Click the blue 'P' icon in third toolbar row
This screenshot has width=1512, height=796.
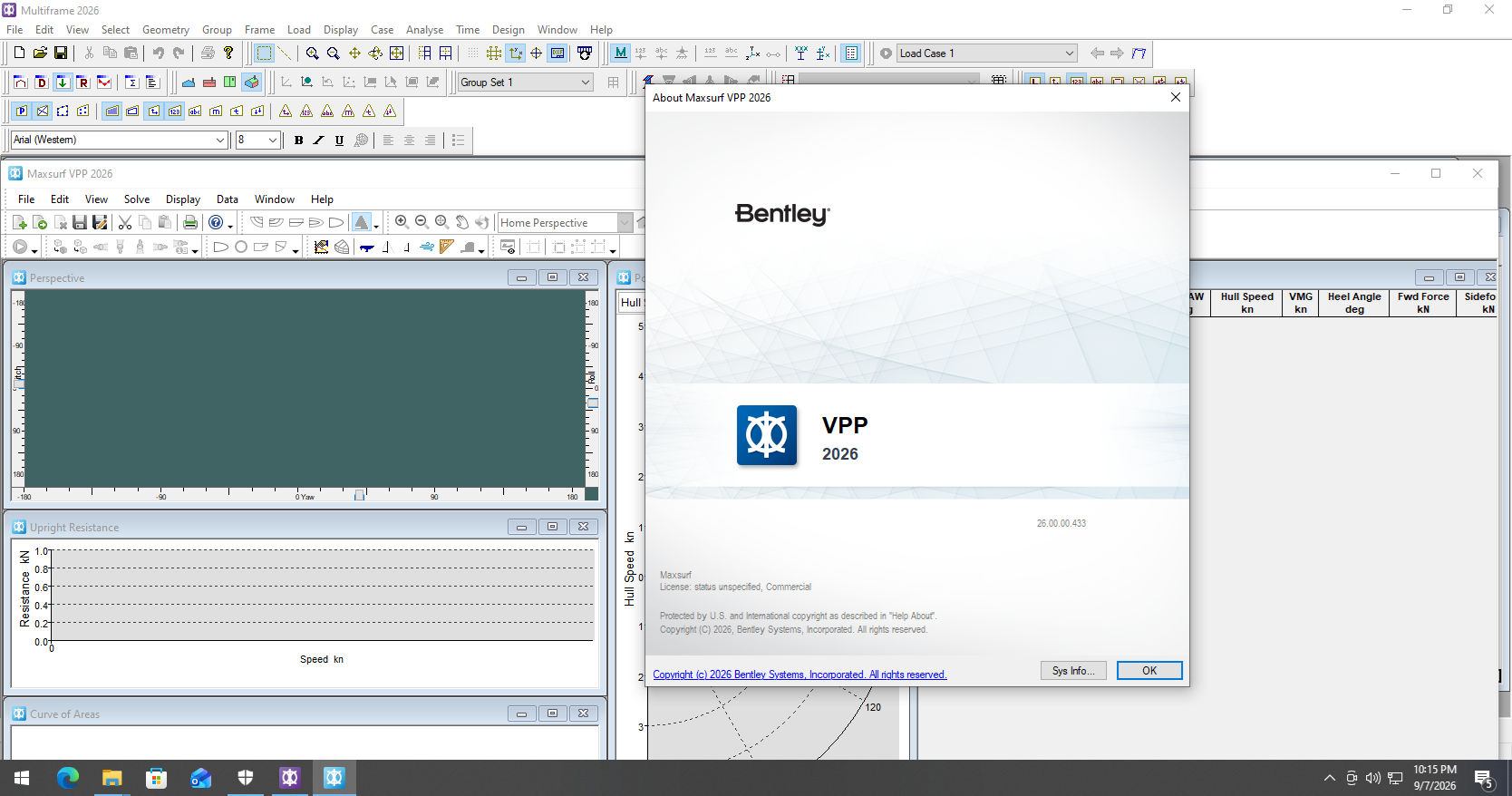pos(22,112)
